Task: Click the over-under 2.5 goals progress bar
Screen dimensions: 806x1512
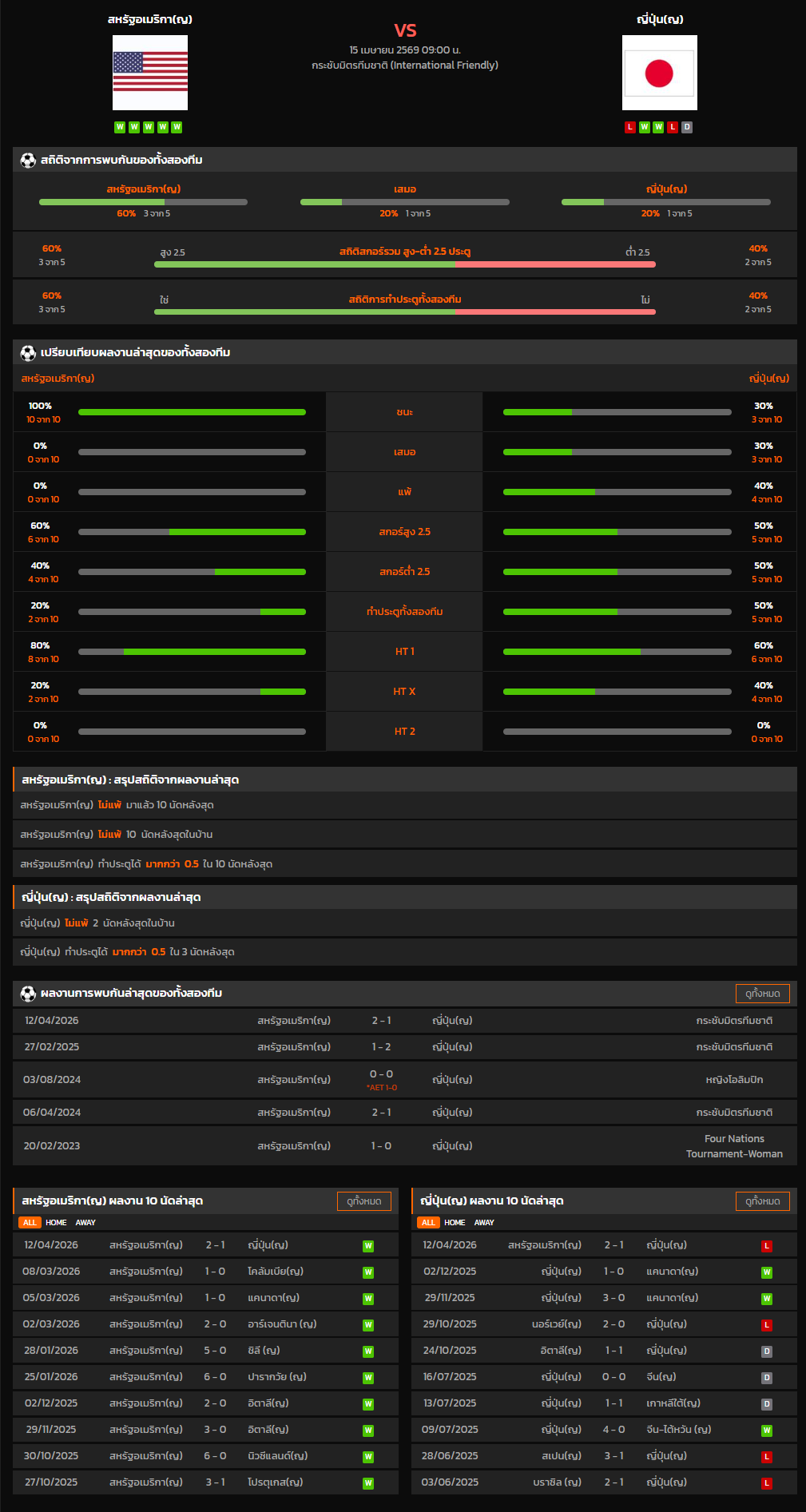Action: click(404, 264)
